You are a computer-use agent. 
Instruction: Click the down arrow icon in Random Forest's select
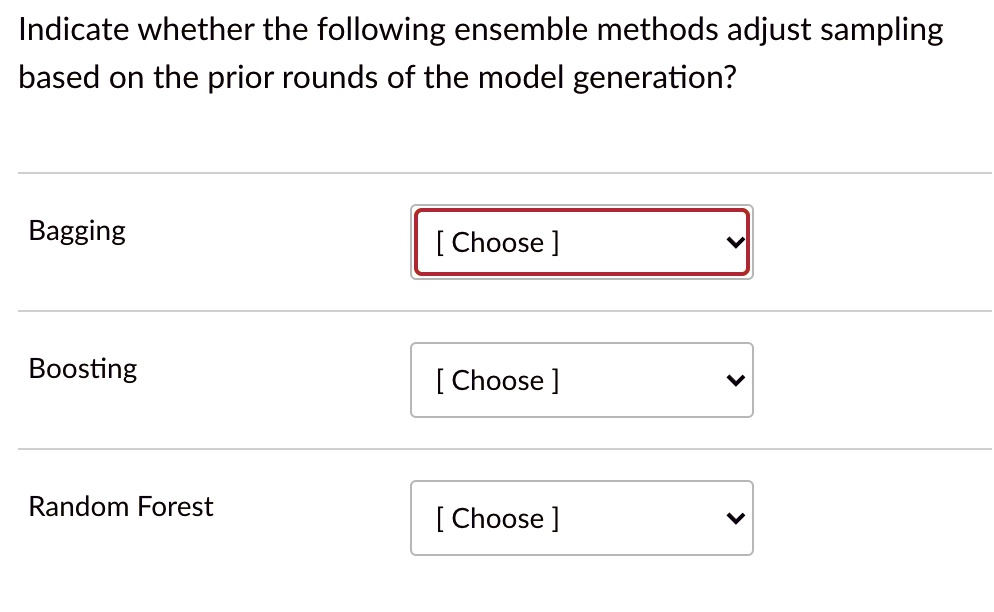735,518
